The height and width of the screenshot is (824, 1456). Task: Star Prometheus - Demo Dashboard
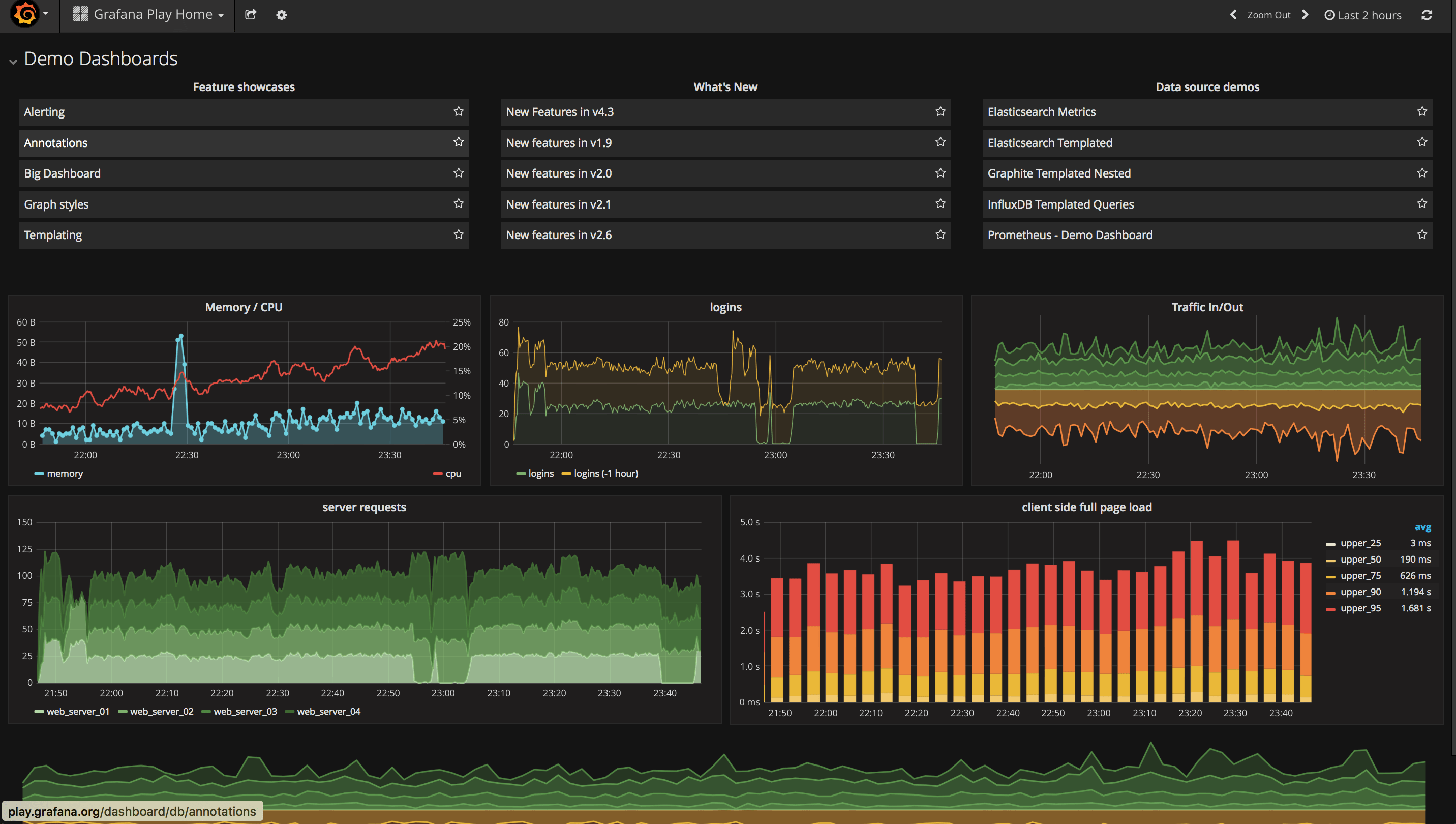[x=1422, y=234]
